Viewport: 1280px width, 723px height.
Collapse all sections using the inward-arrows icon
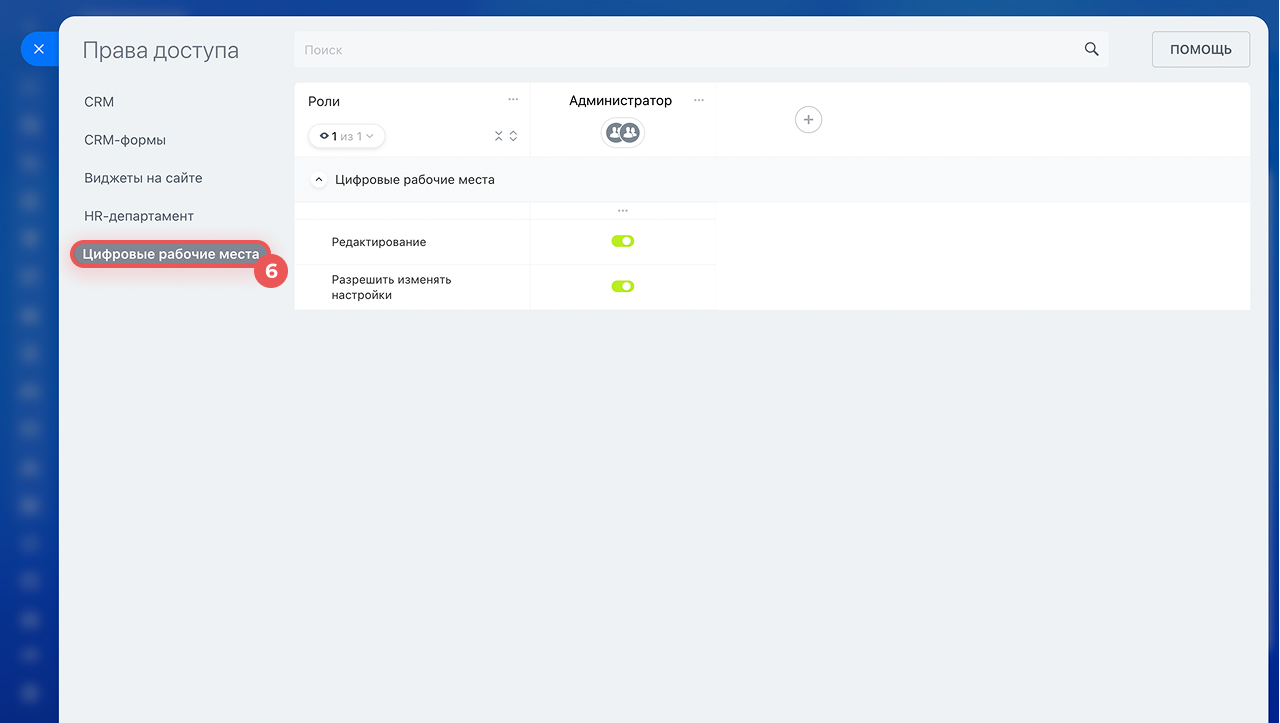point(499,136)
